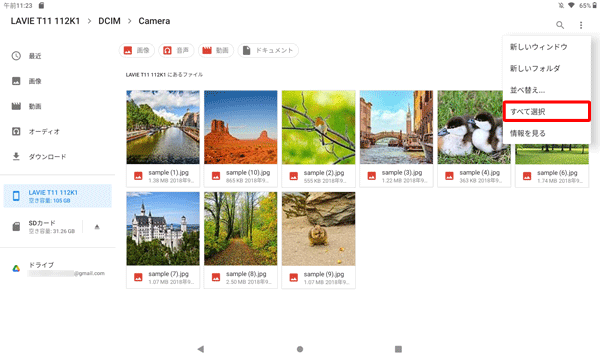Tap the Android home circle button
600x360 pixels.
coord(300,349)
